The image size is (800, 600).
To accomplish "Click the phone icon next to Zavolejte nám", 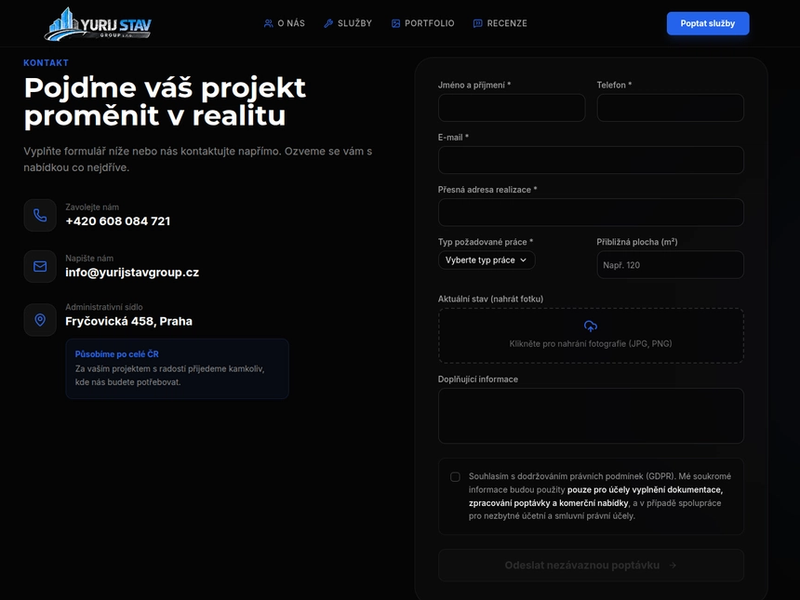I will click(40, 215).
